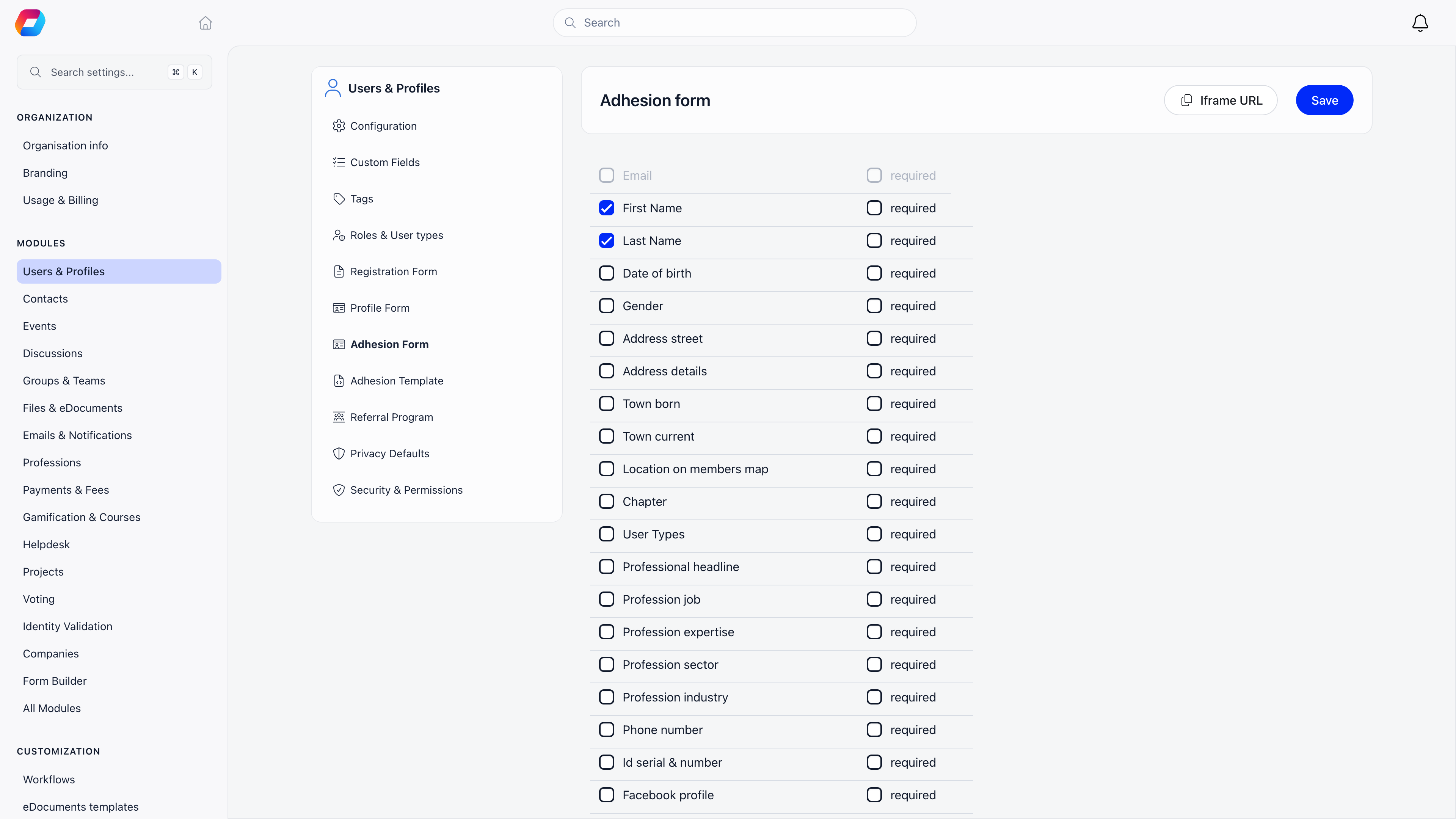Check the Location on members map field
This screenshot has height=819, width=1456.
point(607,469)
